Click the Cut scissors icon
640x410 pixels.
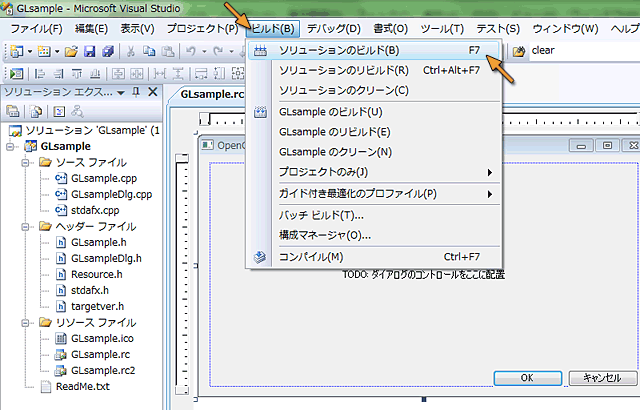pyautogui.click(x=131, y=51)
